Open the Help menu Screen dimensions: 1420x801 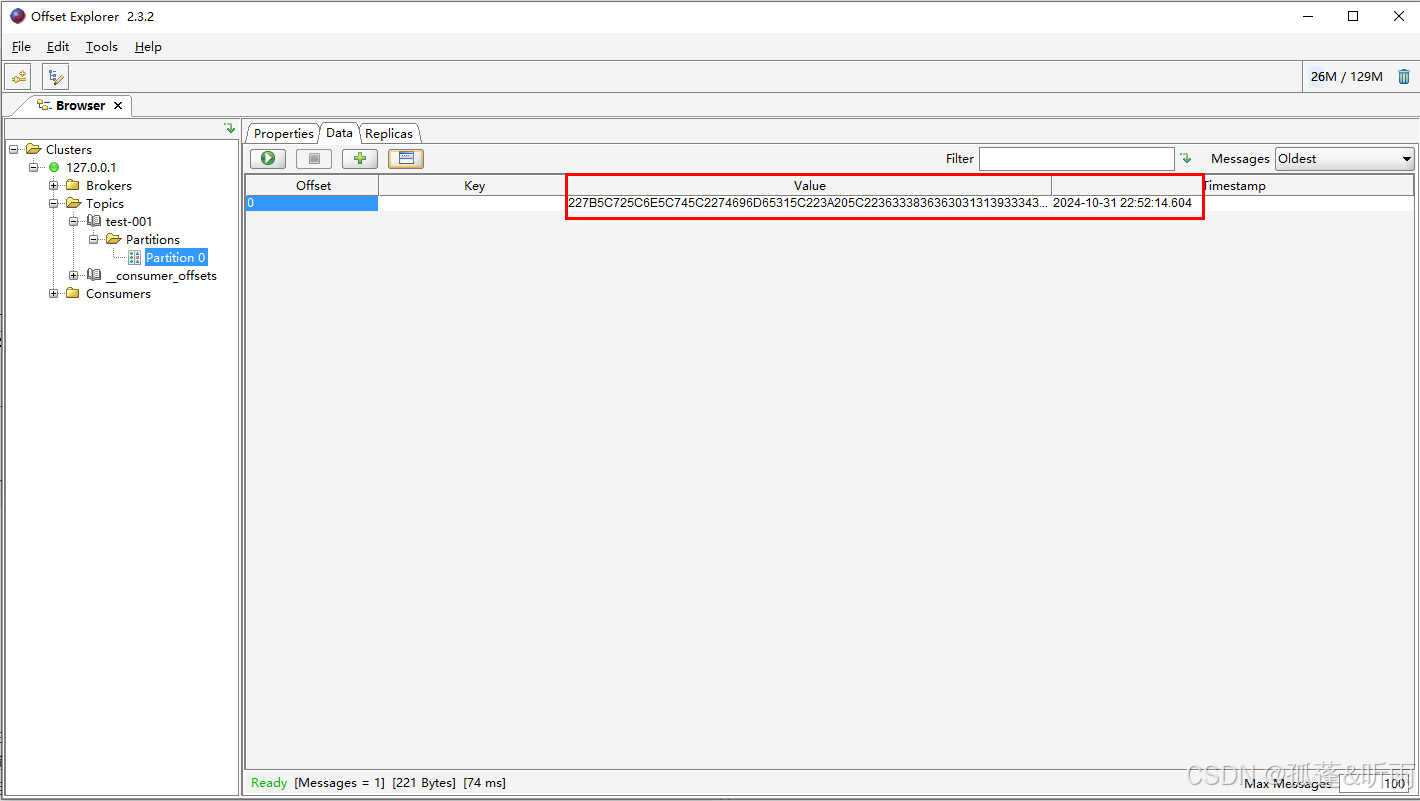pyautogui.click(x=148, y=47)
